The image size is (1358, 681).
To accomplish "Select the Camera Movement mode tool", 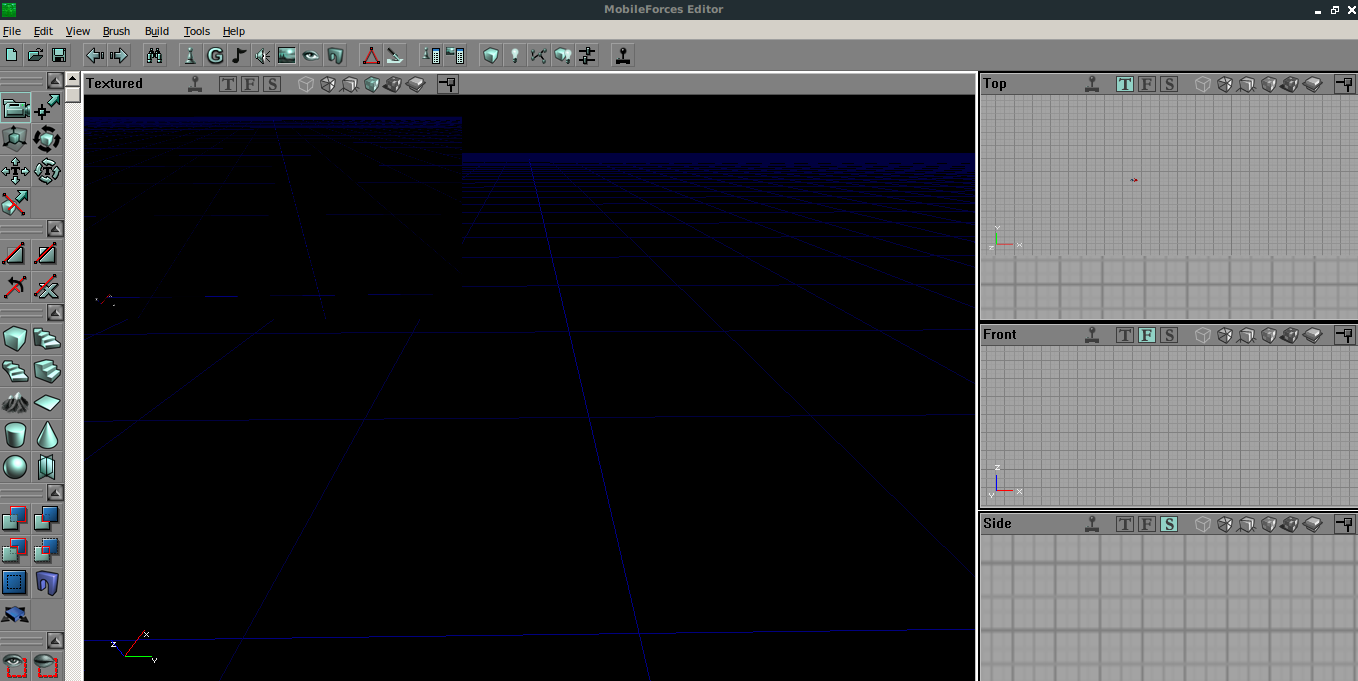I will click(x=15, y=108).
